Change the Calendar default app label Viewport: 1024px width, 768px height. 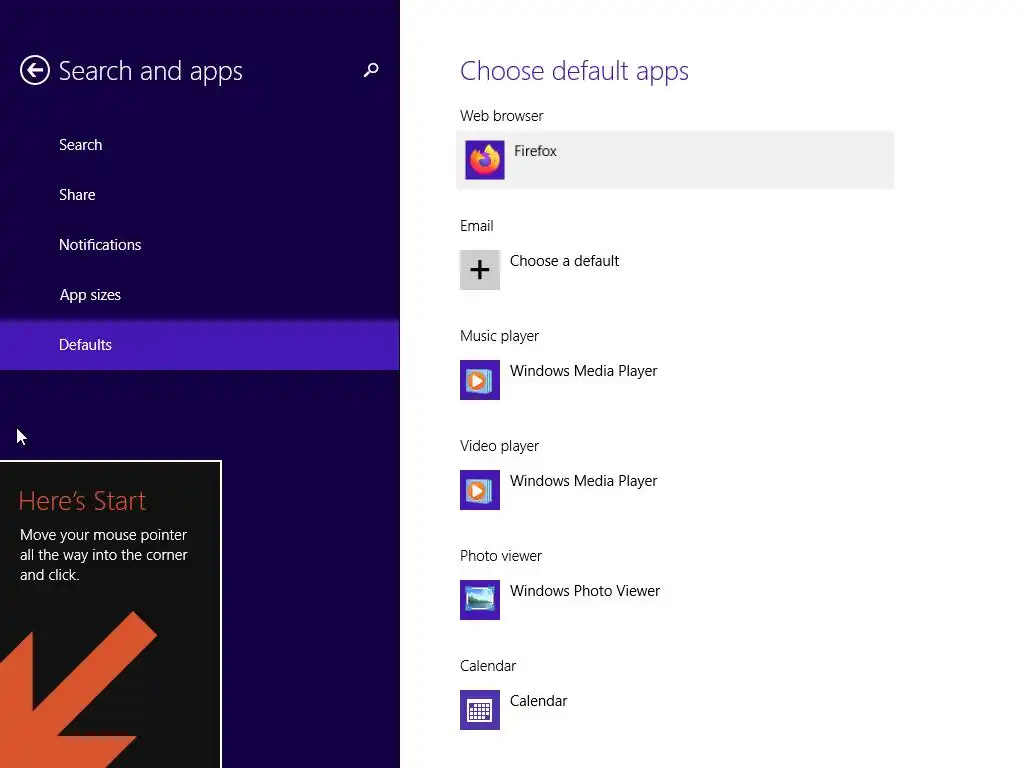[538, 701]
